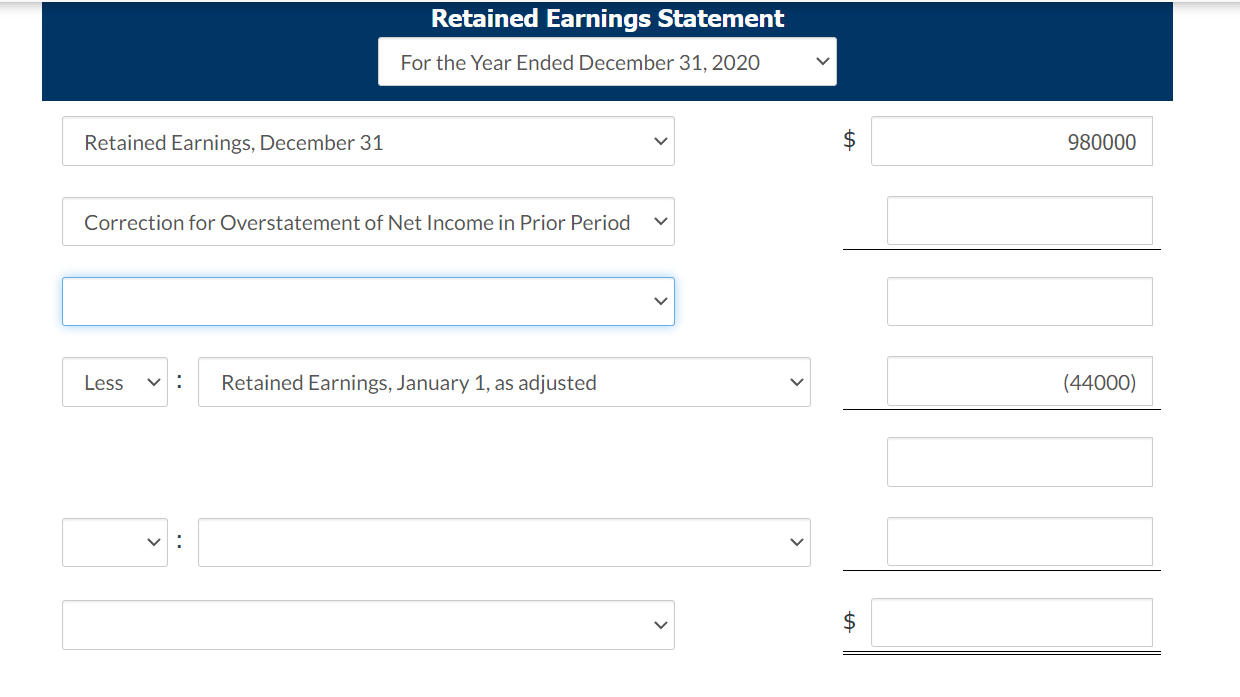Click the final total amount field

1011,622
